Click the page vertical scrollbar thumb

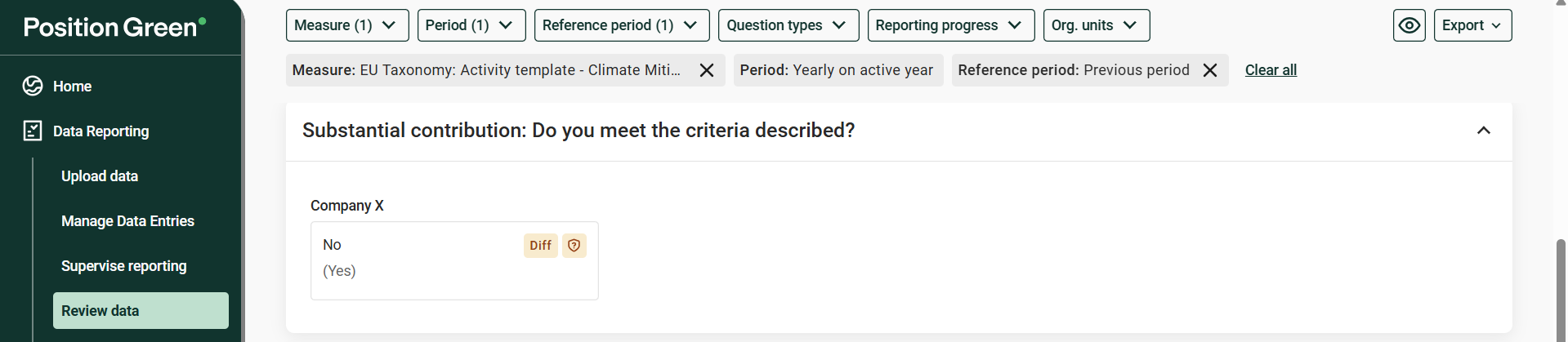click(1561, 290)
